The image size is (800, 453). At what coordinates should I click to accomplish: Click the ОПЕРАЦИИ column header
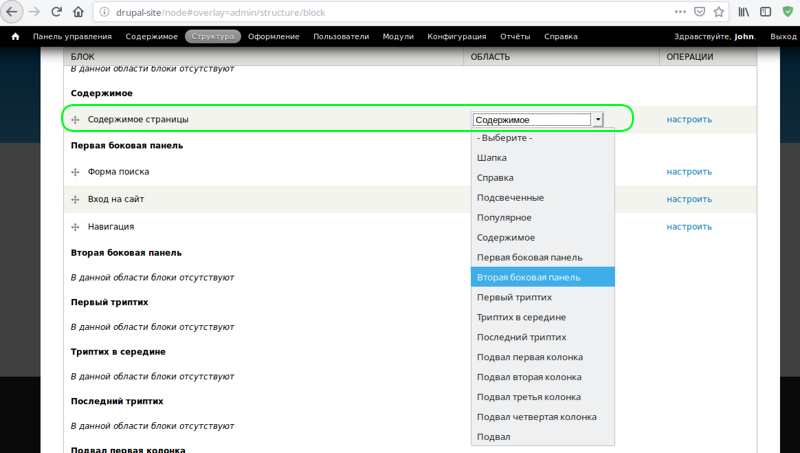690,57
